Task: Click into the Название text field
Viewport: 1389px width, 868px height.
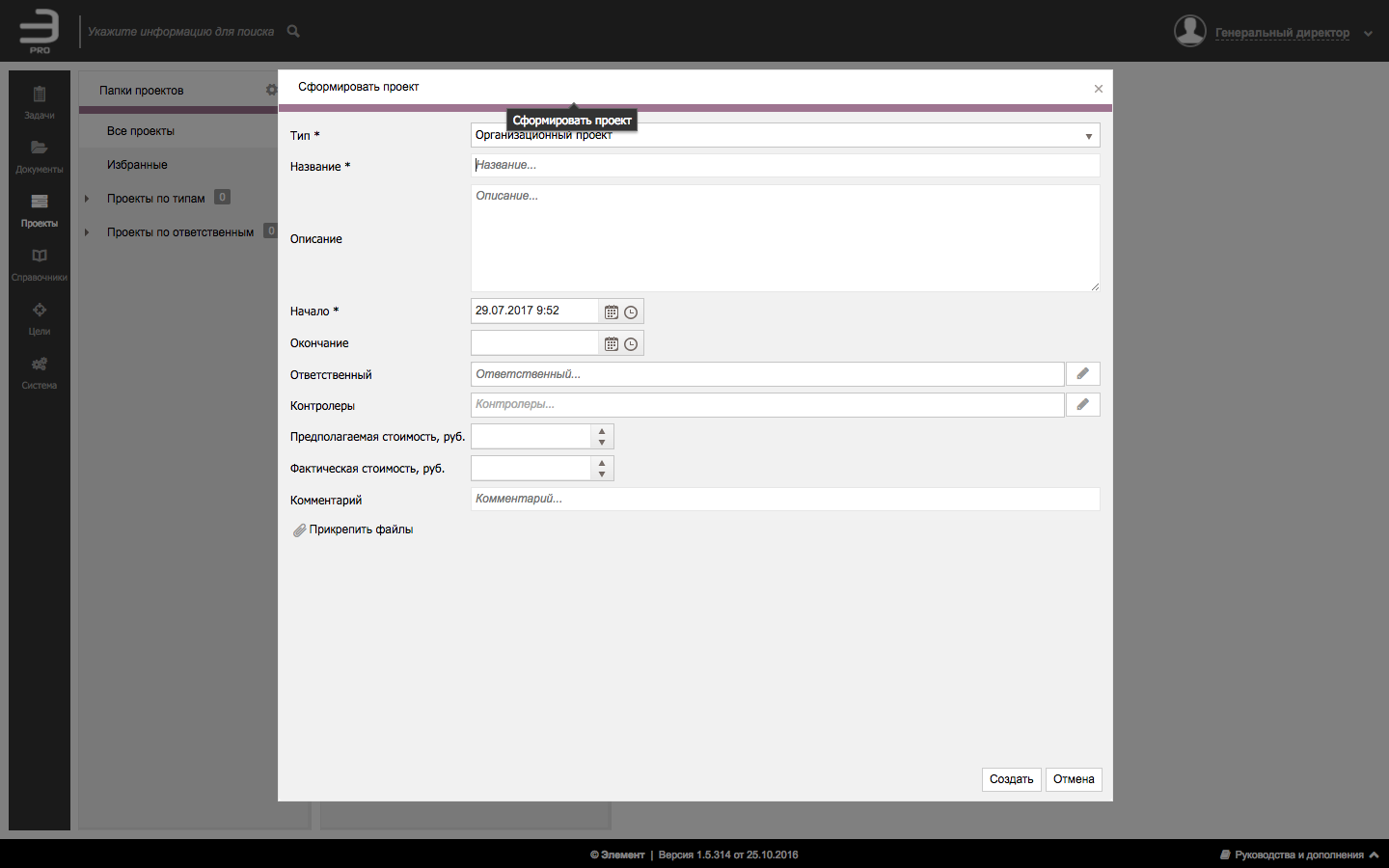Action: click(x=784, y=165)
